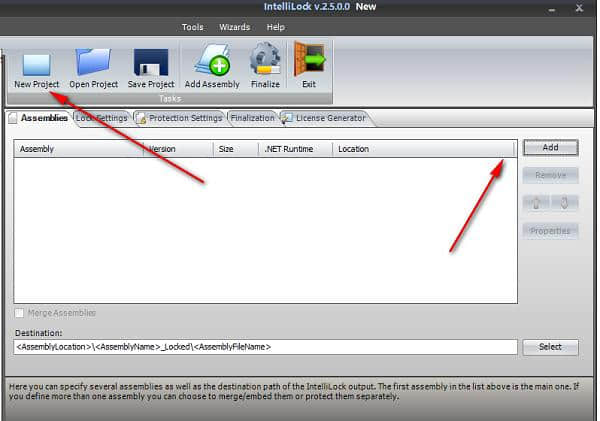Click the Finalize gear icon

point(265,59)
